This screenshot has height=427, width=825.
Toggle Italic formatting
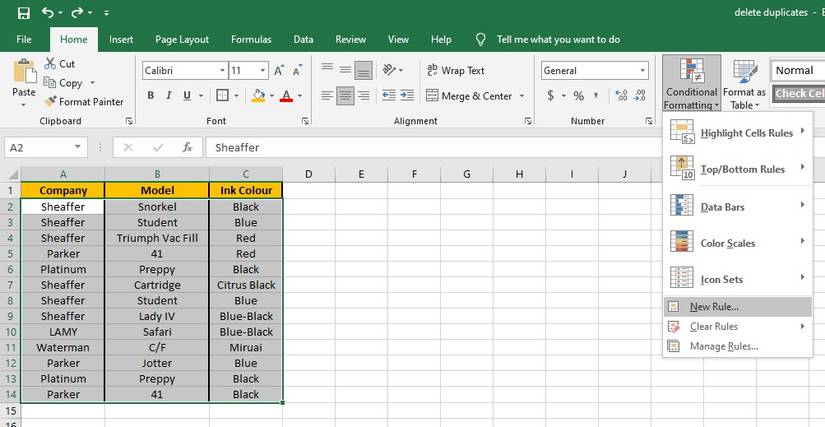(169, 96)
